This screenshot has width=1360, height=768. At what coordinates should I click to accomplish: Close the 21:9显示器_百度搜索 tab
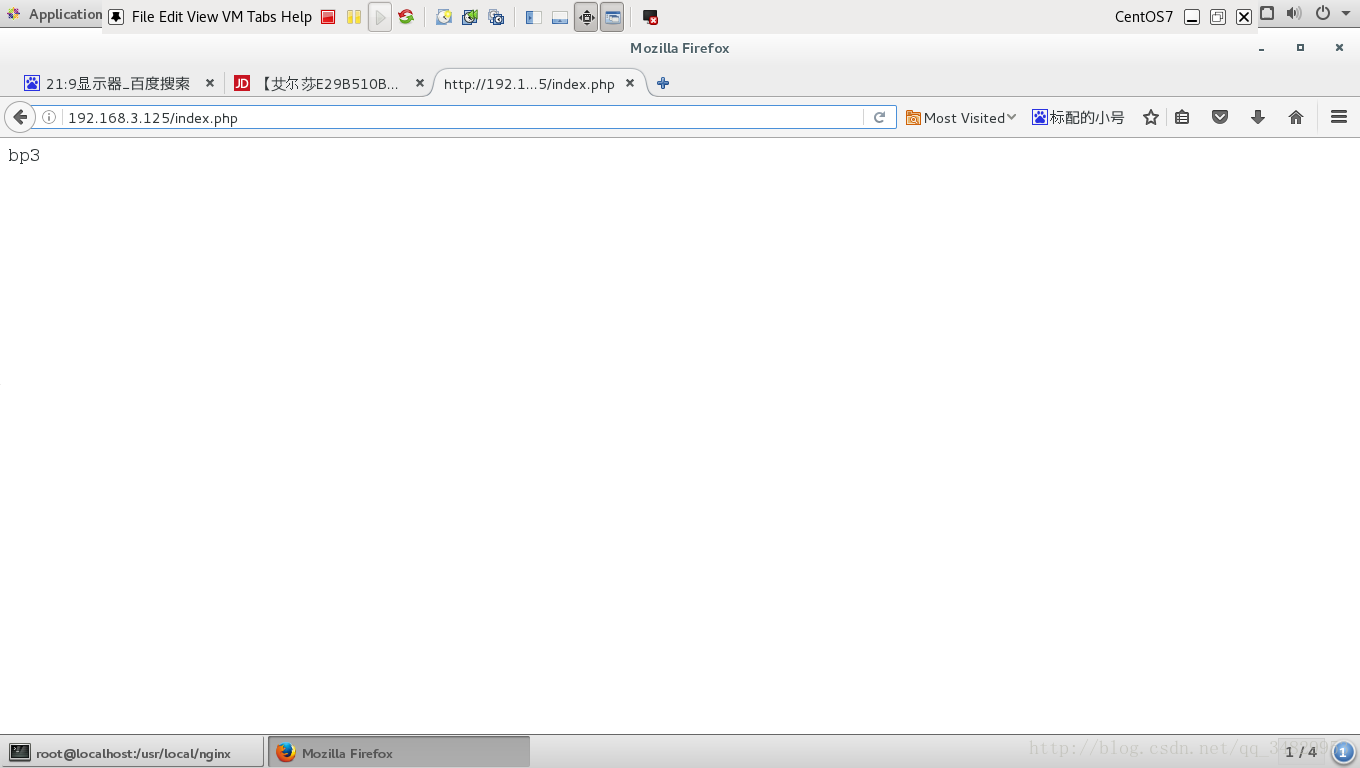210,83
